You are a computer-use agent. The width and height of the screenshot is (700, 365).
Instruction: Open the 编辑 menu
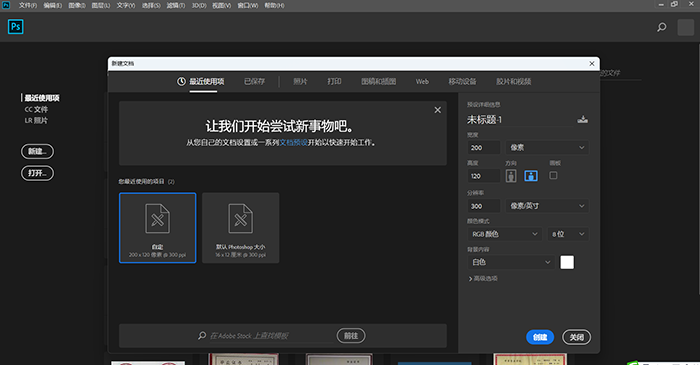coord(53,5)
